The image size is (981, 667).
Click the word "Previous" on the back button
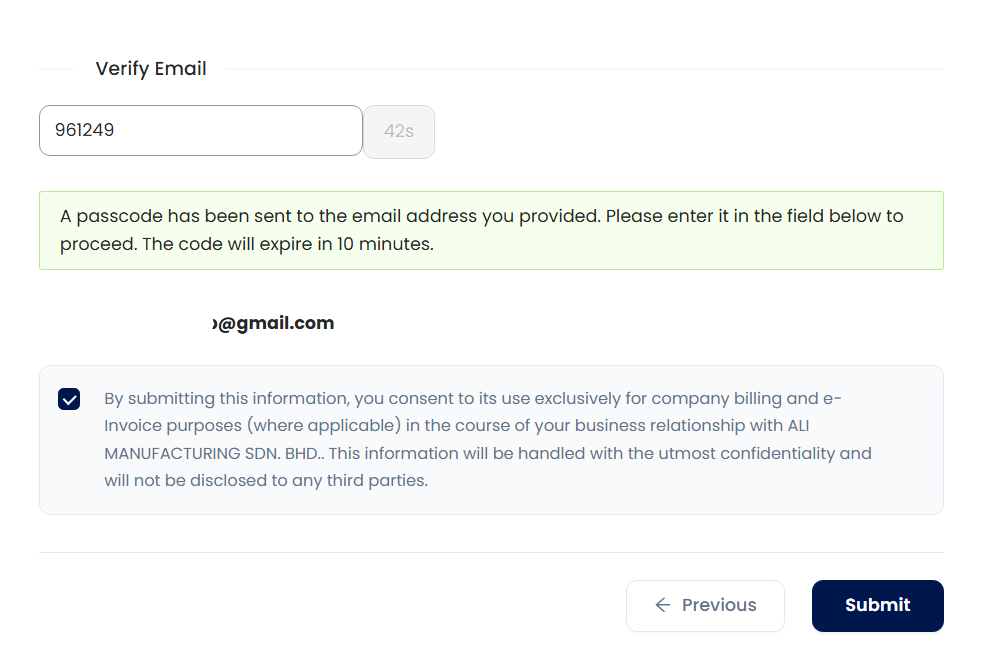[719, 605]
